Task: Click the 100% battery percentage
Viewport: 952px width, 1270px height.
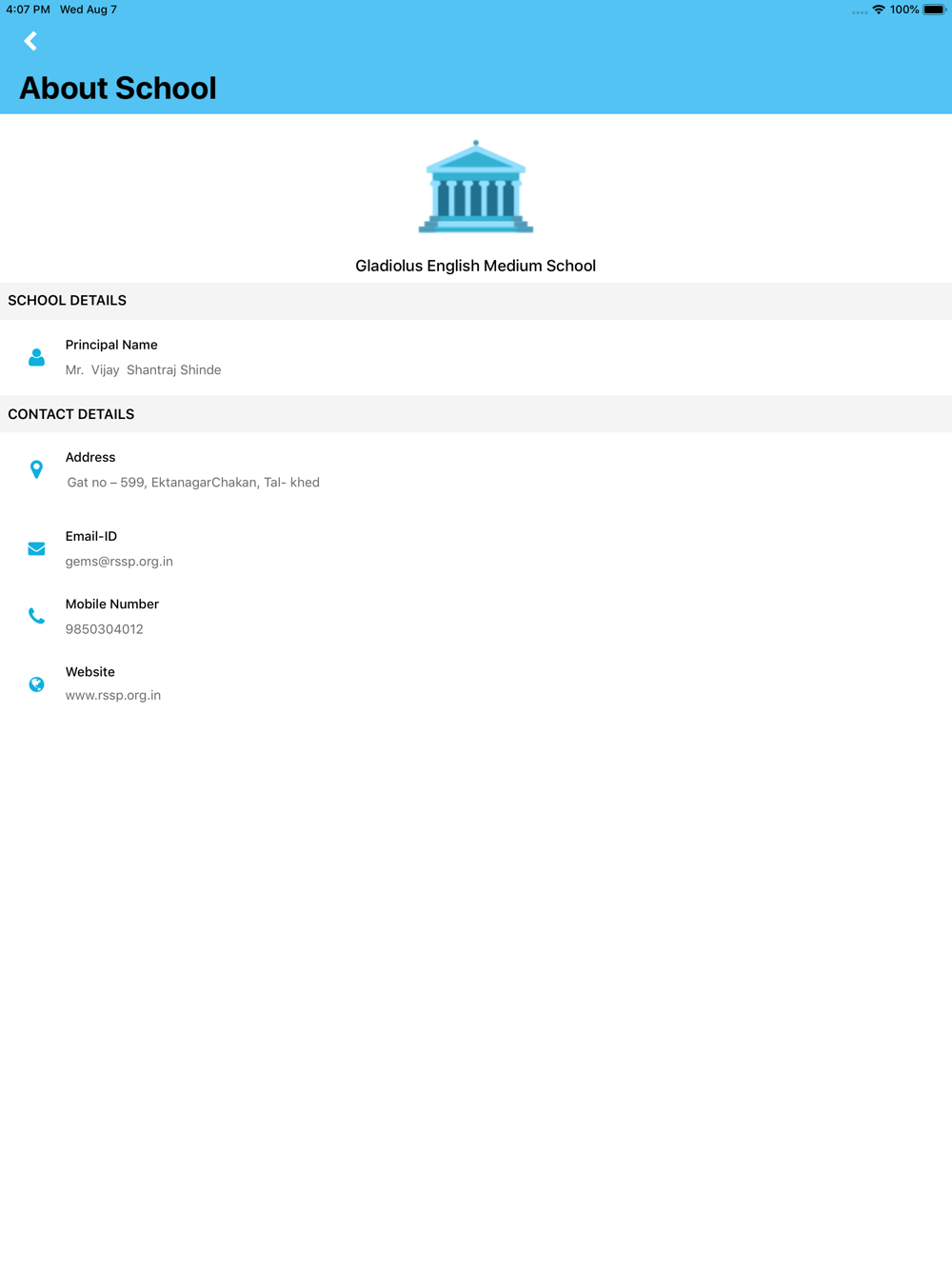Action: click(904, 10)
